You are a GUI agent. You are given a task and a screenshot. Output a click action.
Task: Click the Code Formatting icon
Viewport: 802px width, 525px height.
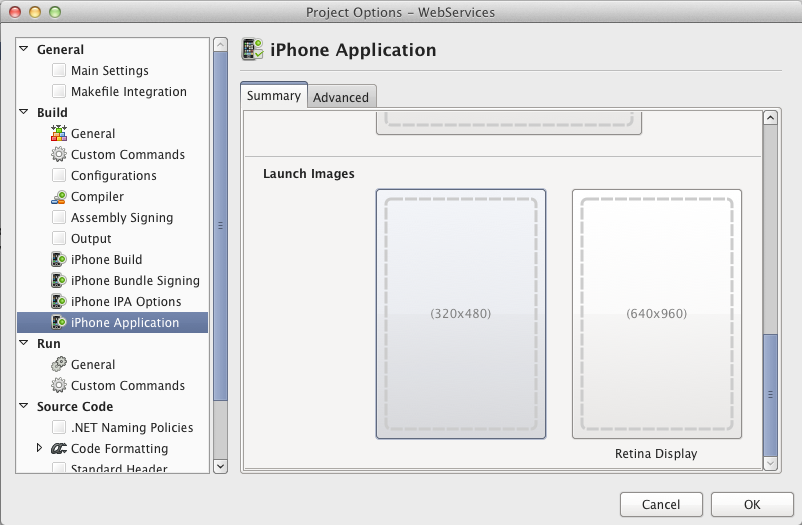59,448
